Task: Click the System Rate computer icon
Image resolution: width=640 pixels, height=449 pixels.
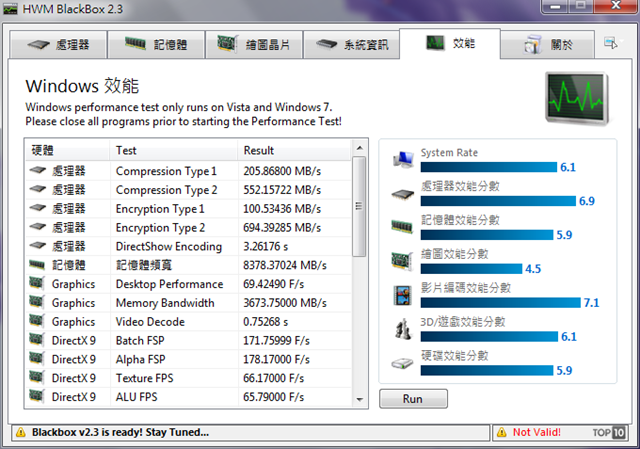Action: 403,160
